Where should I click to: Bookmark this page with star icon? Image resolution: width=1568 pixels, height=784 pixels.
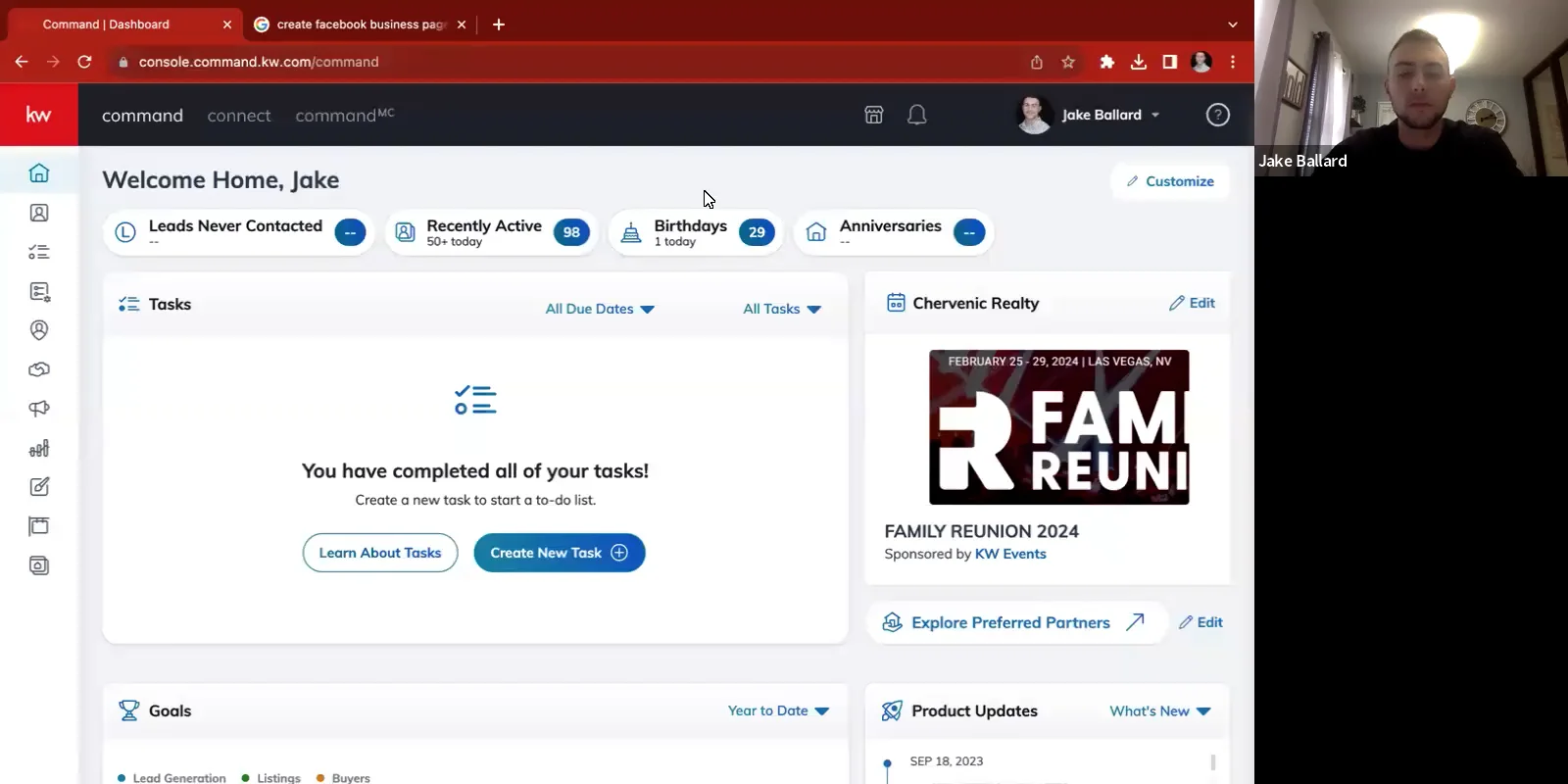click(1068, 62)
